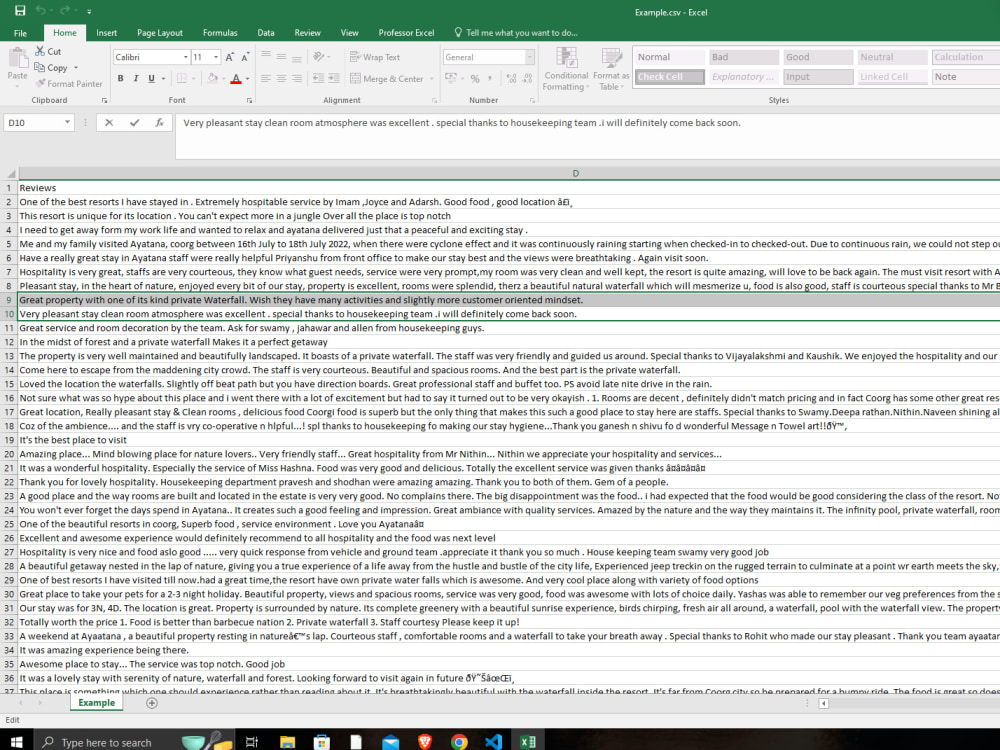
Task: Toggle Underline formatting
Action: [x=151, y=78]
